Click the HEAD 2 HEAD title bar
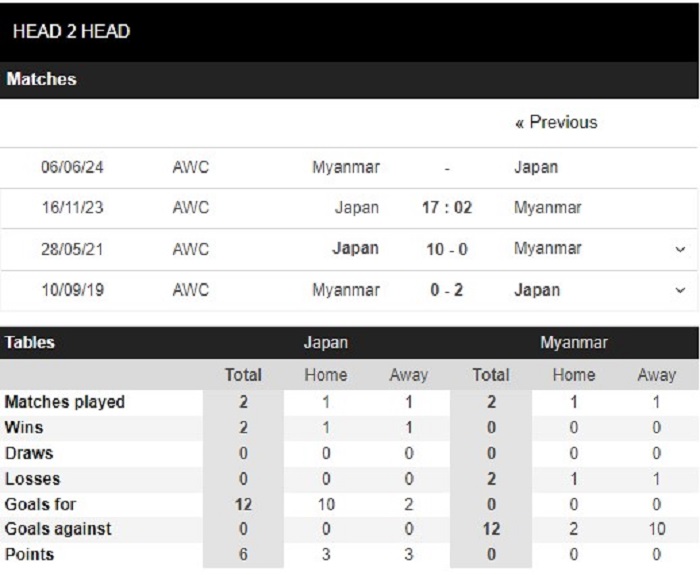The width and height of the screenshot is (700, 575). 349,31
